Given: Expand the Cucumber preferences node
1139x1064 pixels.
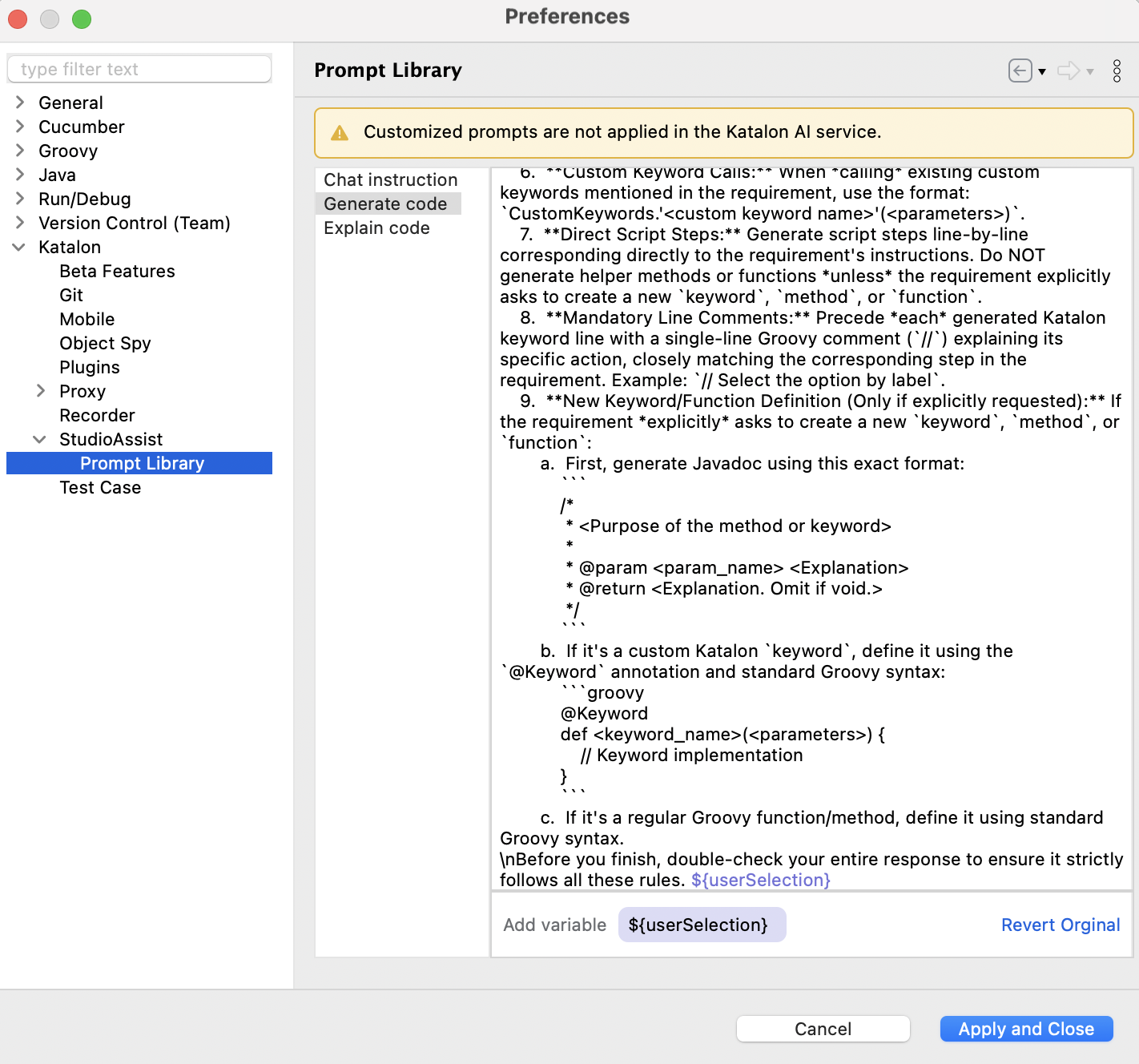Looking at the screenshot, I should point(20,126).
